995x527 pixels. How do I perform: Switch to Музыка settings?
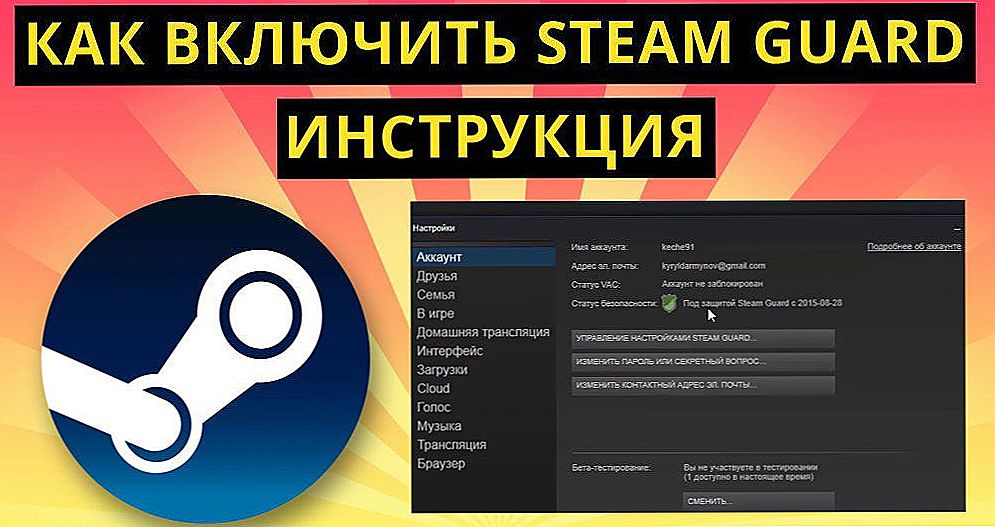click(439, 426)
